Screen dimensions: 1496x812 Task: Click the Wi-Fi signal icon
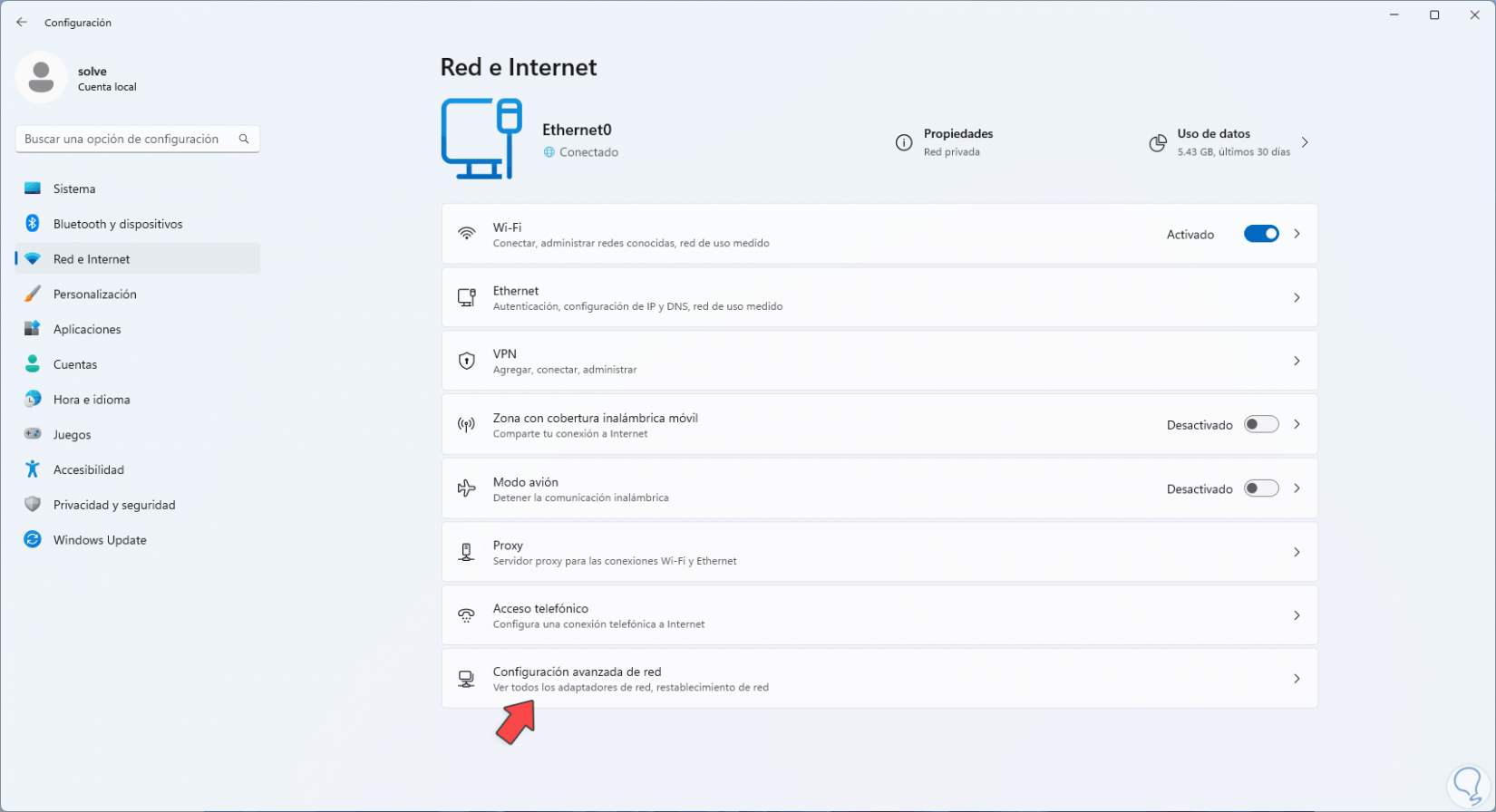[467, 234]
